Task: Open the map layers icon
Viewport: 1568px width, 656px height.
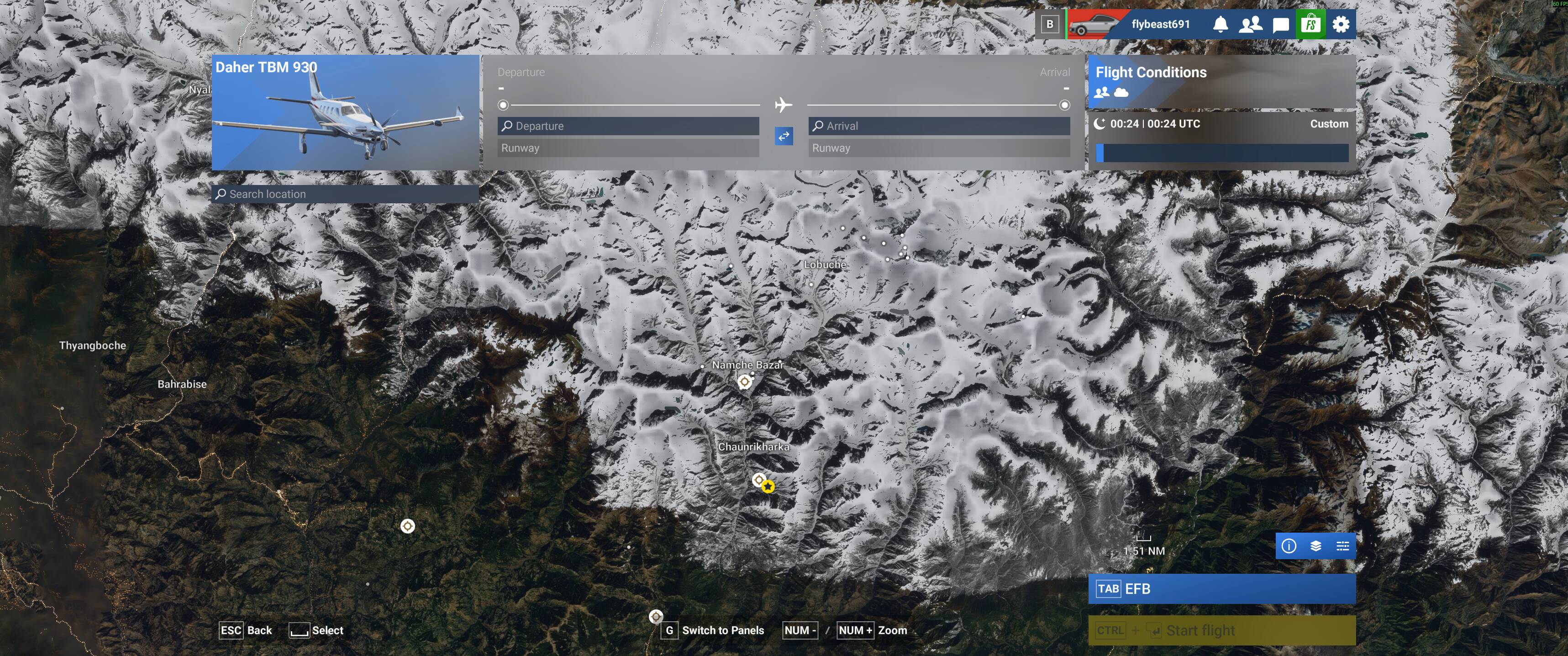Action: click(1315, 546)
